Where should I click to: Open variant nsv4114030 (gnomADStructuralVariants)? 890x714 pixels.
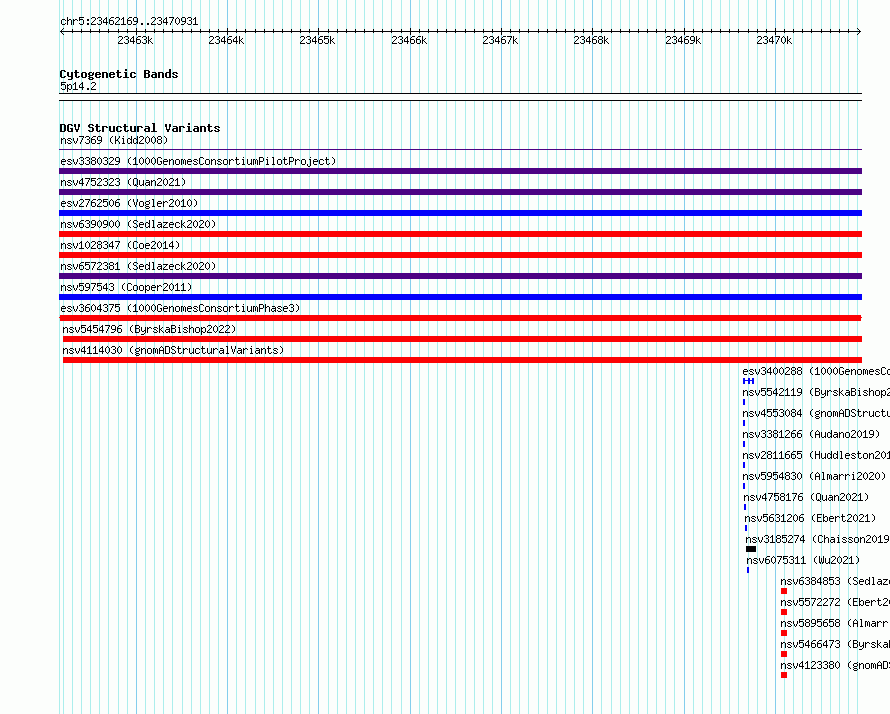(173, 350)
